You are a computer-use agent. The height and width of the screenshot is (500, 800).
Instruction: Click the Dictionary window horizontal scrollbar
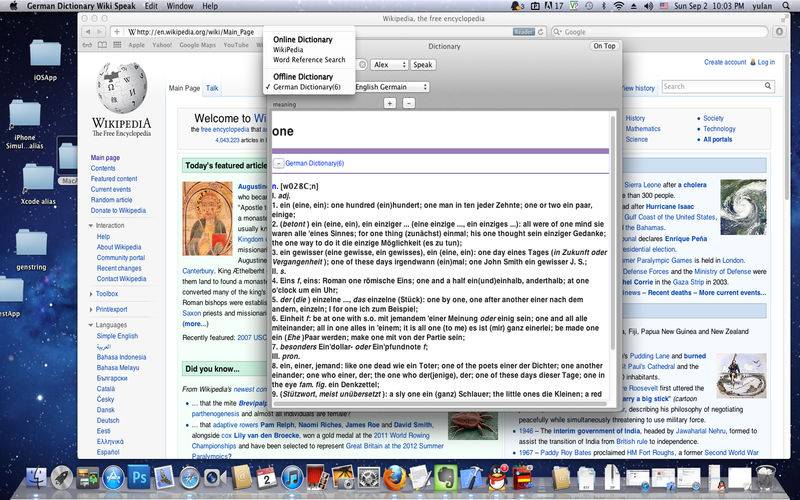click(x=439, y=404)
